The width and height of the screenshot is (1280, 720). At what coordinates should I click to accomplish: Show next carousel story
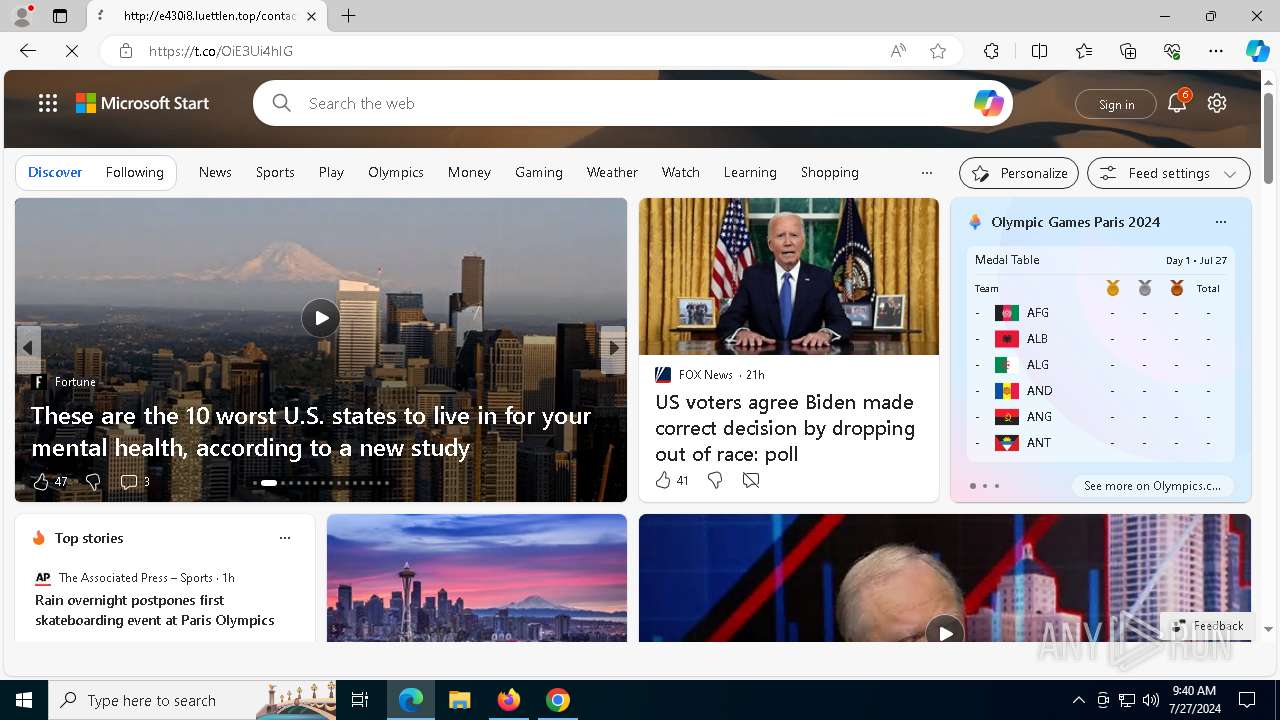point(613,349)
